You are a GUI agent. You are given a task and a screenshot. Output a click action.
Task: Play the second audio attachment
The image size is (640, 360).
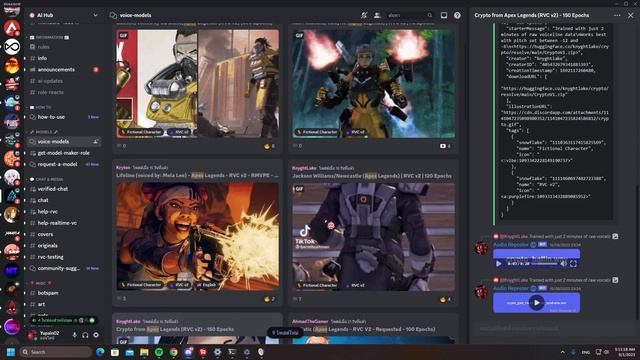coord(536,303)
